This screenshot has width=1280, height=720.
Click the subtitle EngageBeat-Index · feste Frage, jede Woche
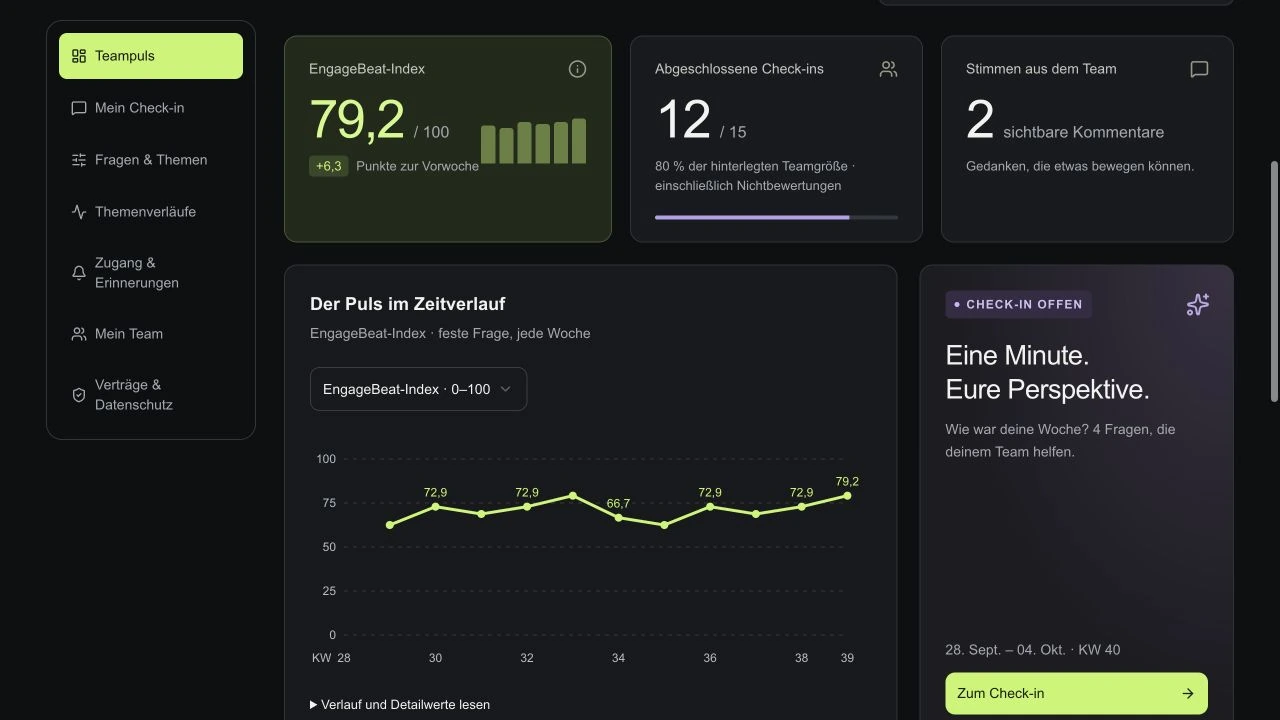click(x=450, y=333)
